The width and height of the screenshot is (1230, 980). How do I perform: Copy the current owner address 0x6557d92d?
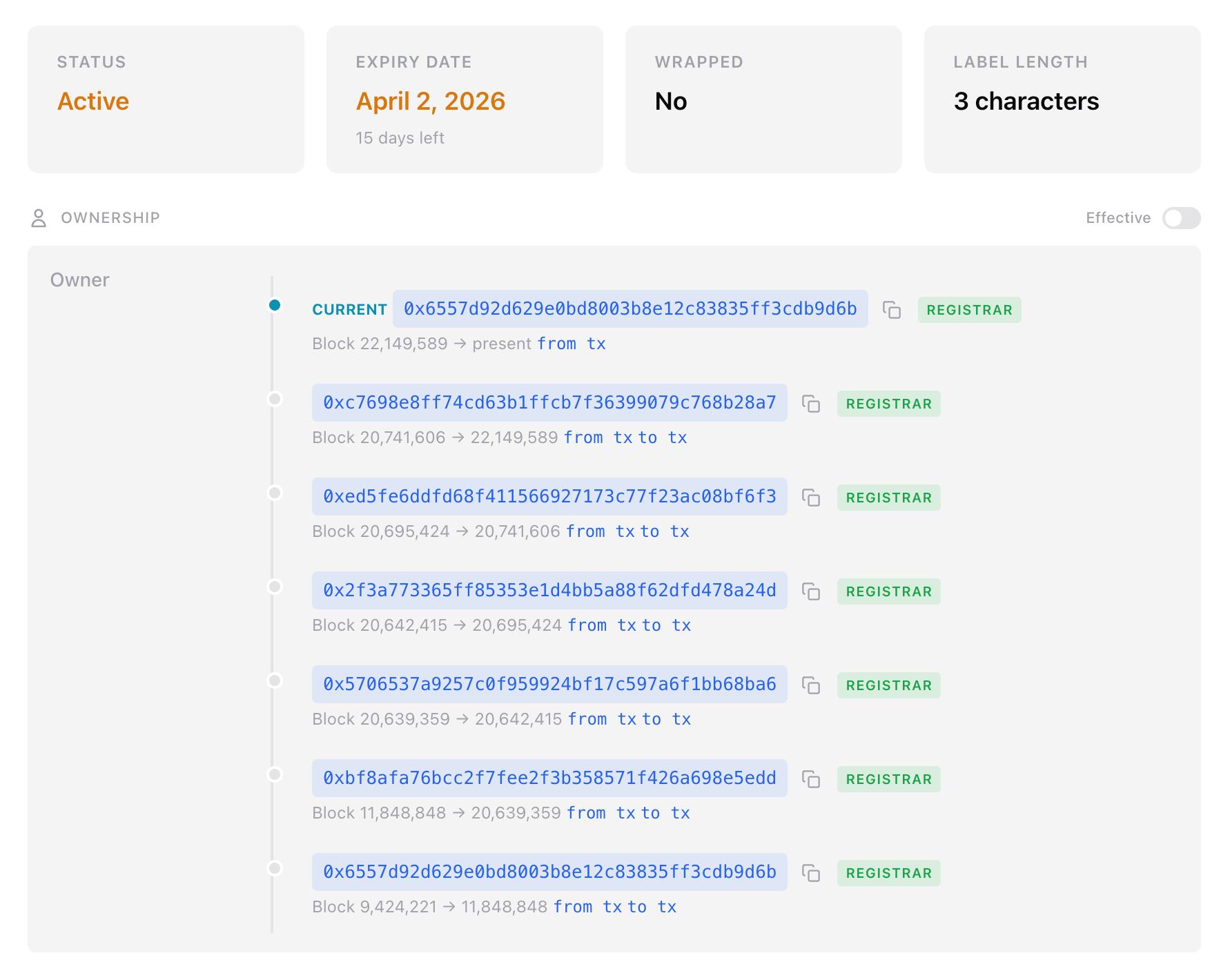tap(892, 310)
